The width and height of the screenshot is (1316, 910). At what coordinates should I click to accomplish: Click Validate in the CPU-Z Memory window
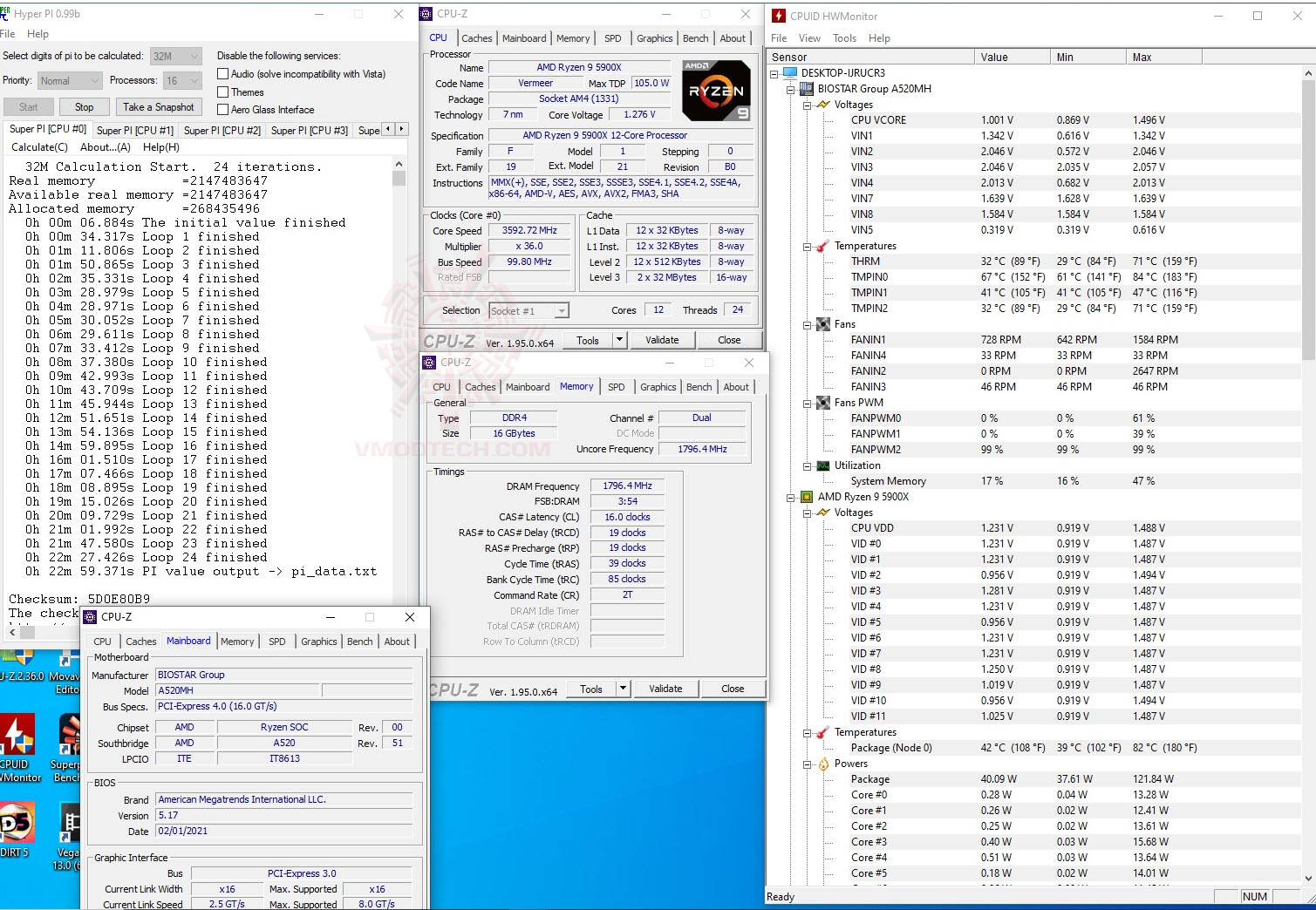coord(665,689)
